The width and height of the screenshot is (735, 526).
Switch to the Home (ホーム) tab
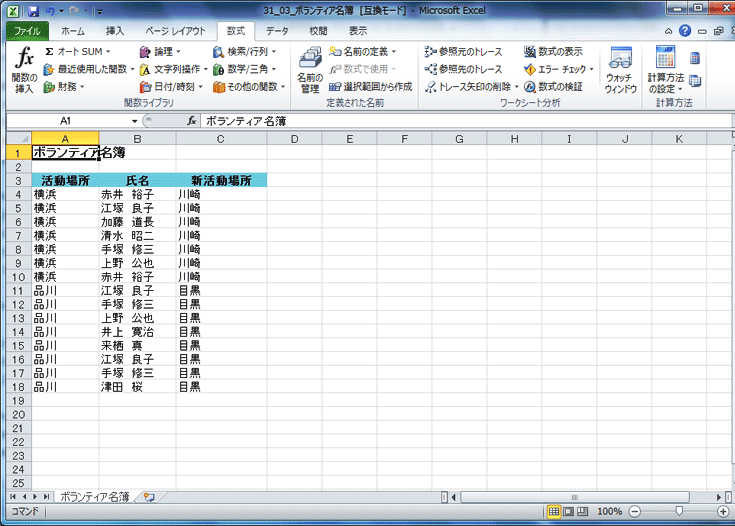73,31
